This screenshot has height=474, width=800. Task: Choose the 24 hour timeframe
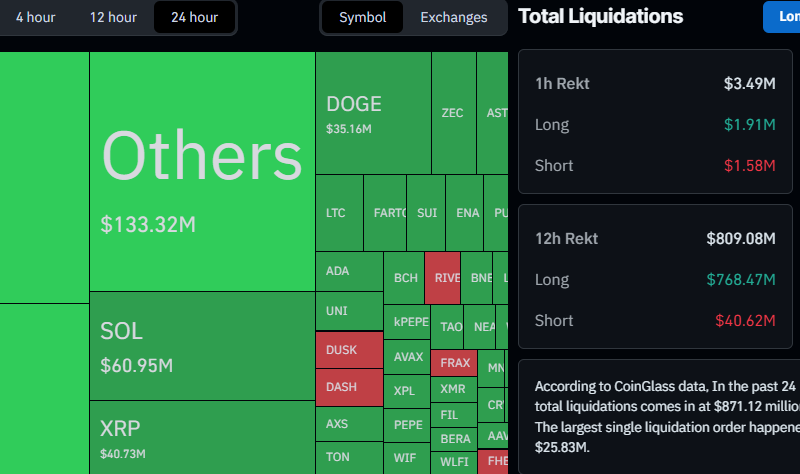coord(194,17)
